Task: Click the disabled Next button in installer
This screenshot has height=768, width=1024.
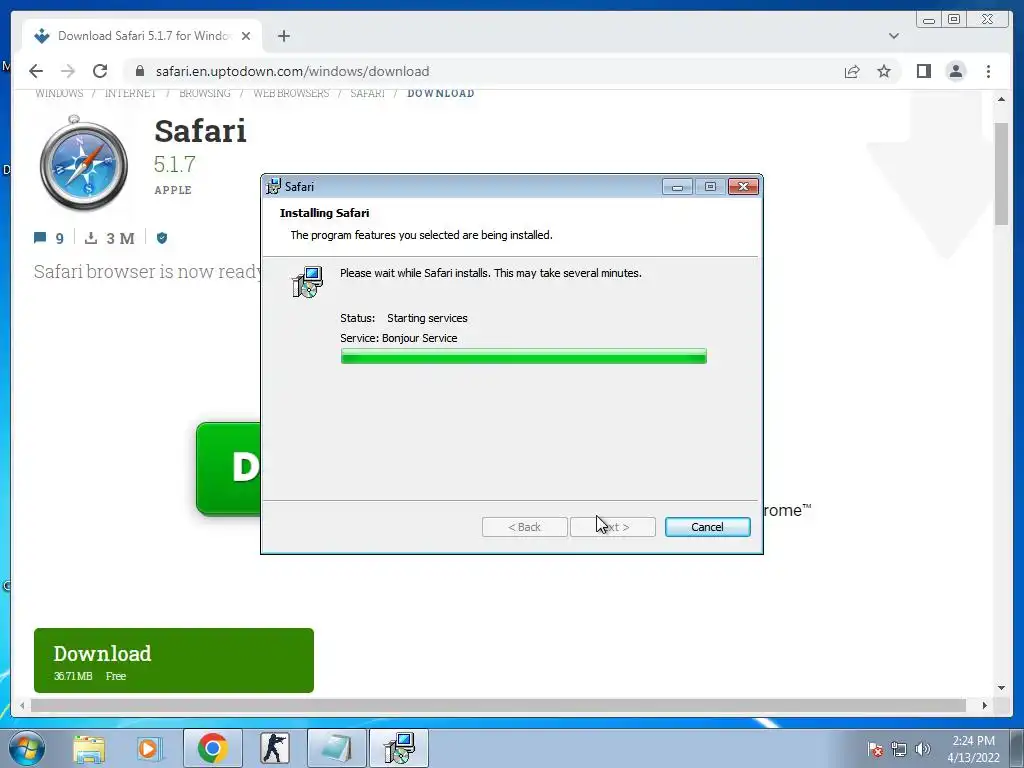Action: click(x=613, y=527)
